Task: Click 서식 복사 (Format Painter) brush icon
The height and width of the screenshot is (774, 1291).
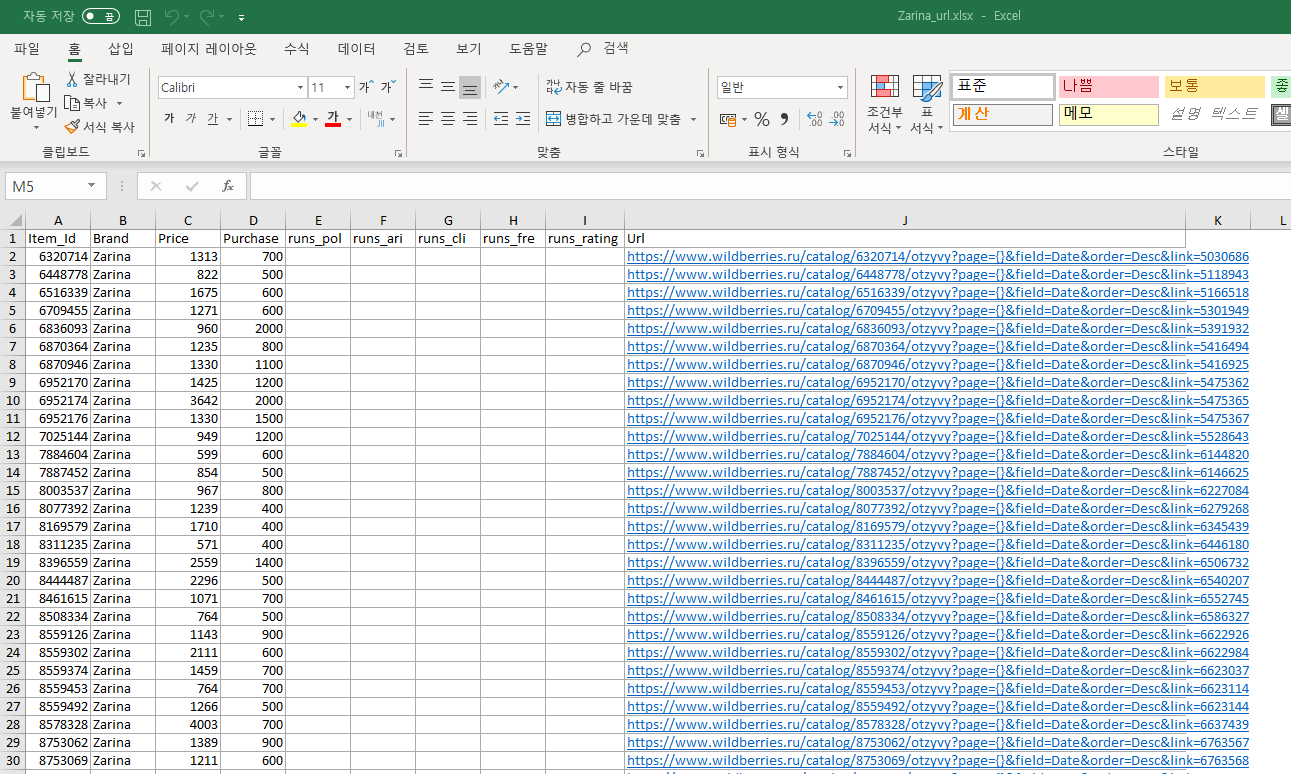Action: [72, 127]
